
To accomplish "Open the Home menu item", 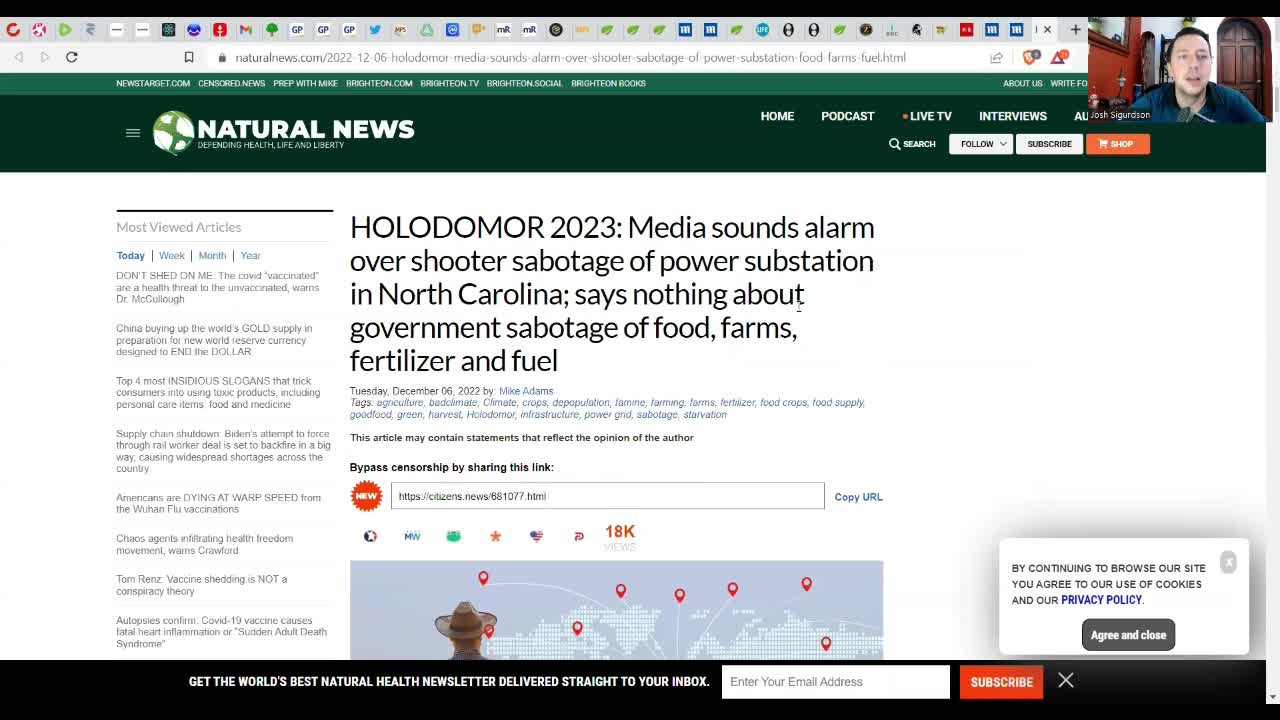I will [x=777, y=116].
